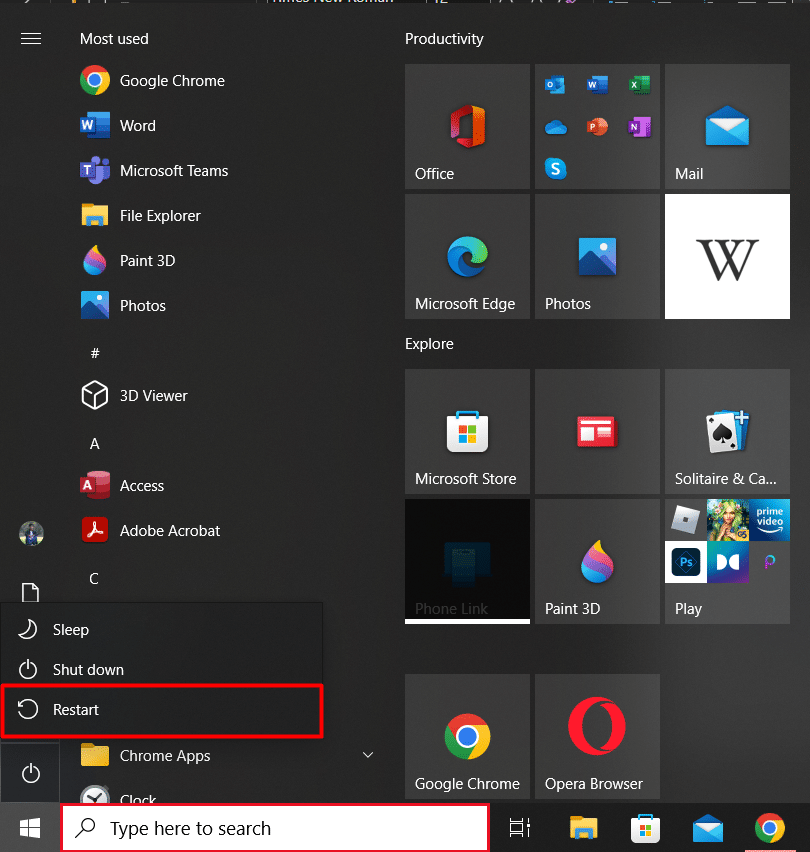
Task: Jump to the # letter index header
Action: coord(95,353)
